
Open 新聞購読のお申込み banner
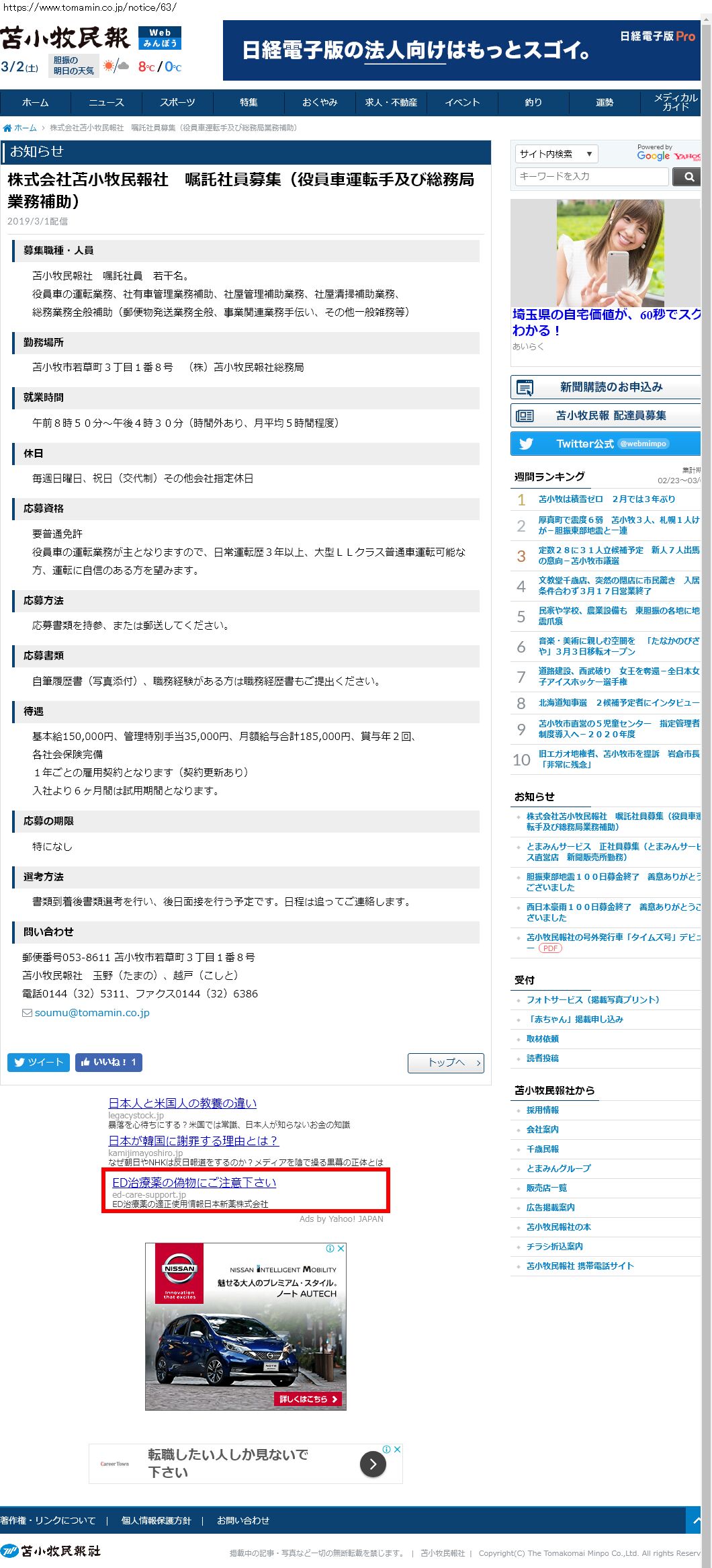[605, 387]
